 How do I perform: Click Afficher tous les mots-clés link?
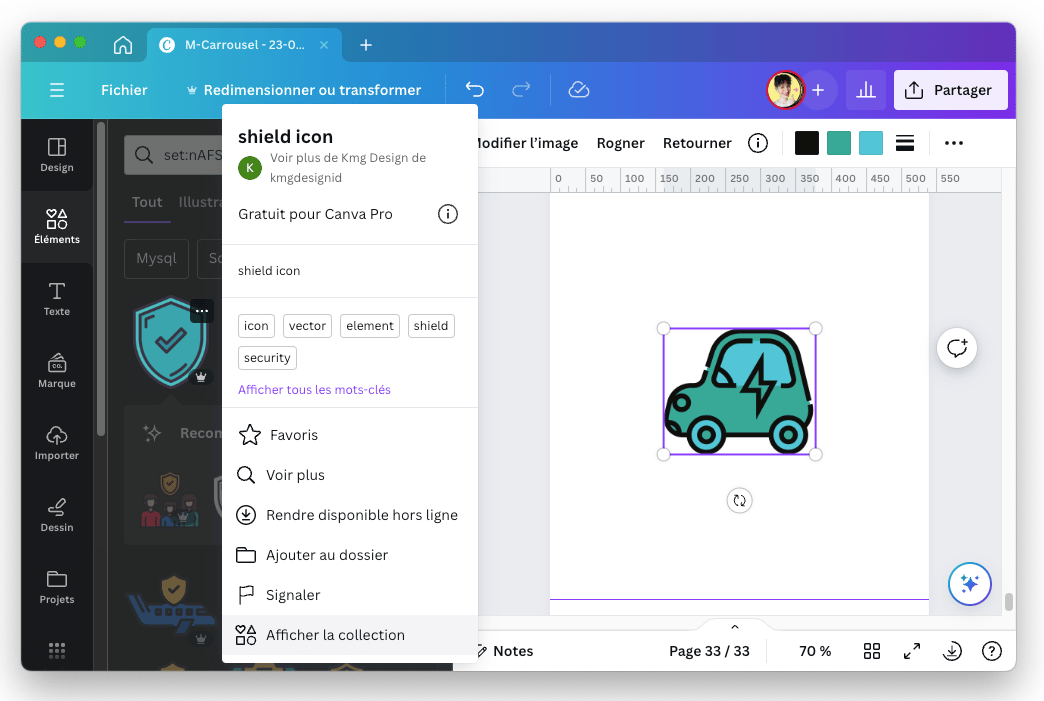(314, 390)
